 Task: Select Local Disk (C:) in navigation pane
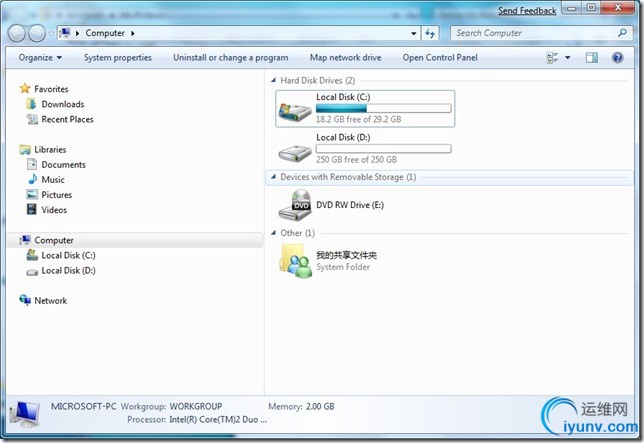[68, 255]
